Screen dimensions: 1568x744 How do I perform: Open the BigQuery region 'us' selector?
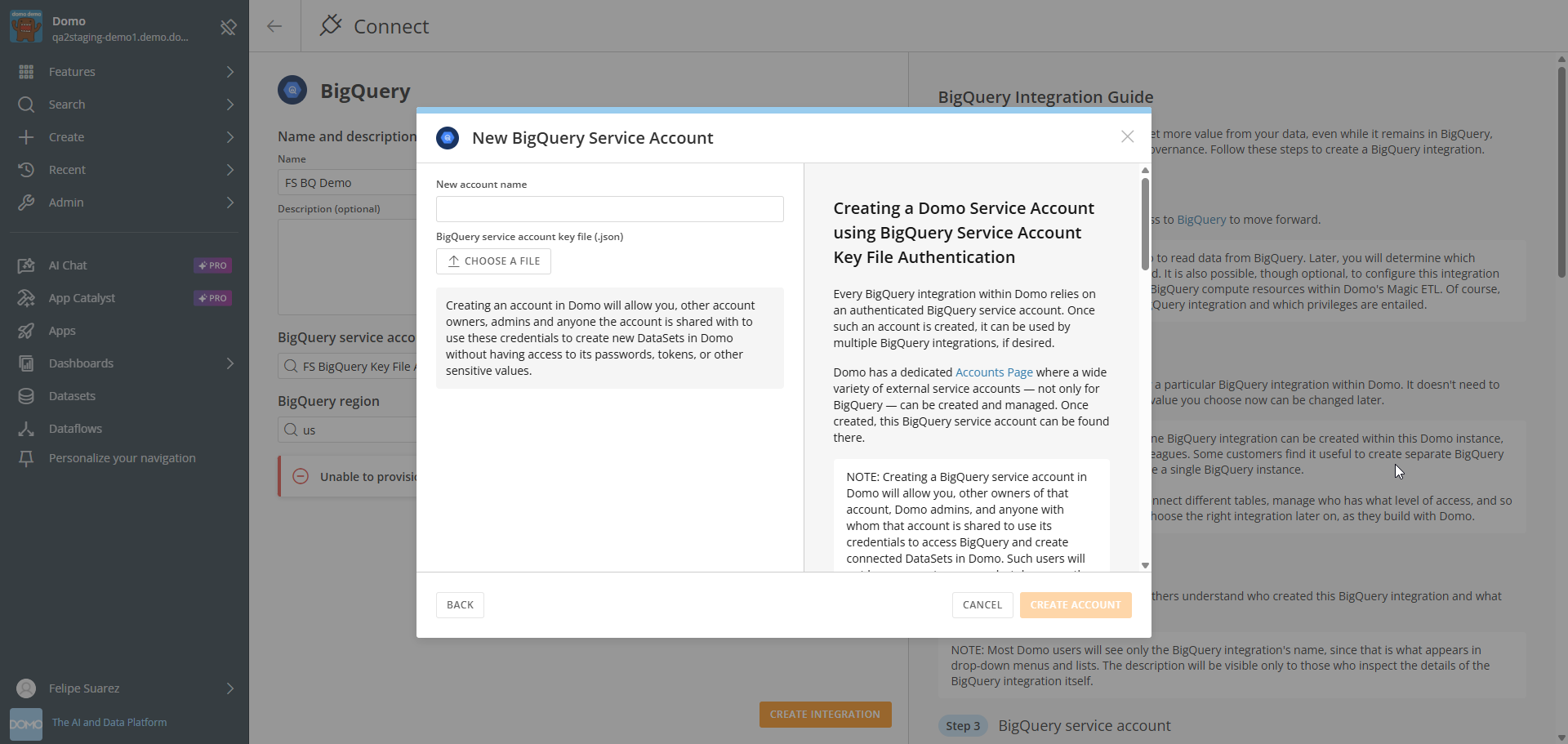(347, 430)
